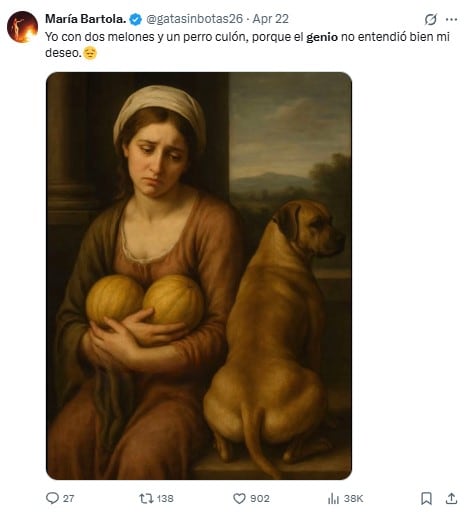Open the three-dot more options menu
The image size is (471, 514).
pyautogui.click(x=451, y=20)
